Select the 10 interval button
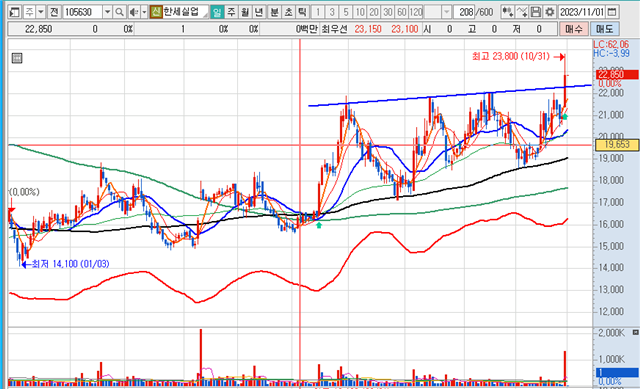 tap(360, 12)
